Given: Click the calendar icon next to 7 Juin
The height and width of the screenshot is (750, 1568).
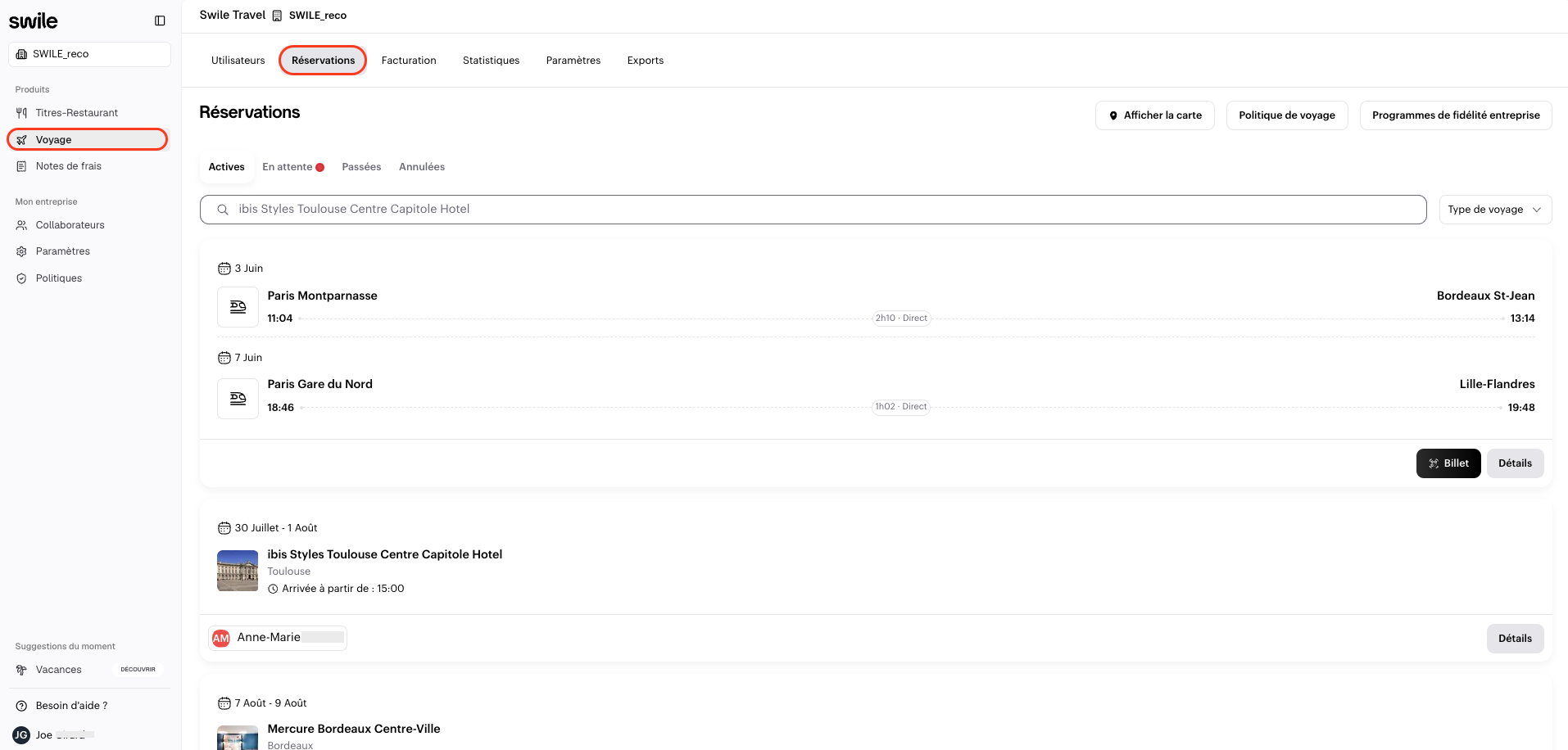Looking at the screenshot, I should 224,358.
